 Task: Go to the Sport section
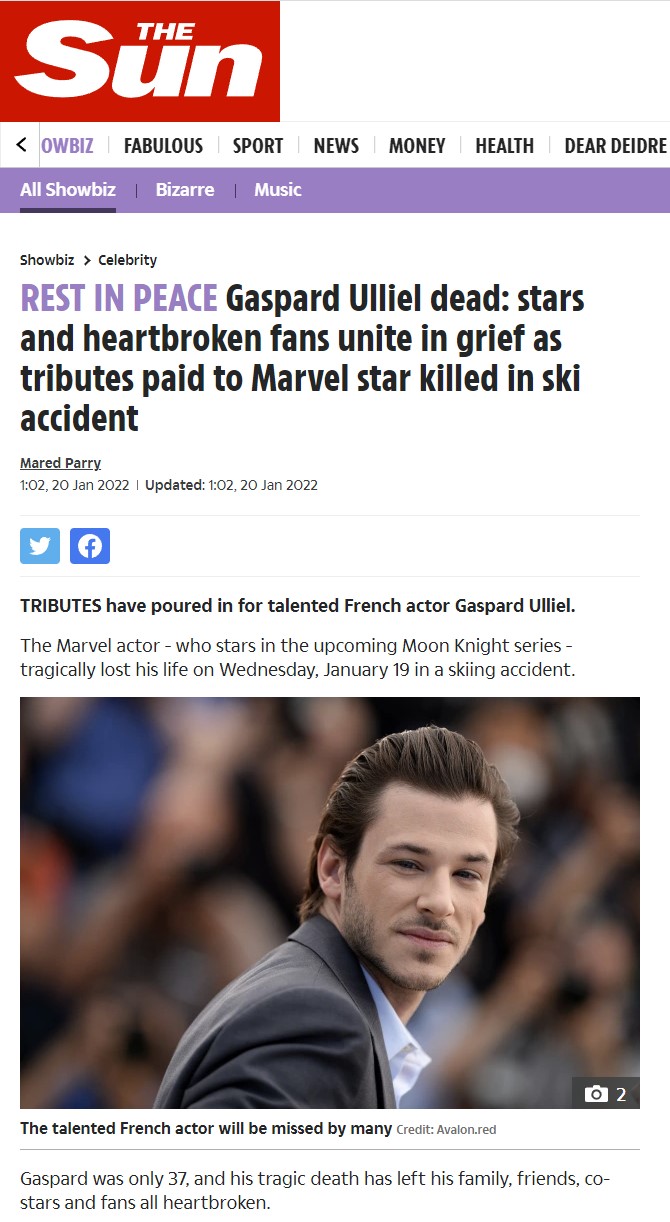258,146
